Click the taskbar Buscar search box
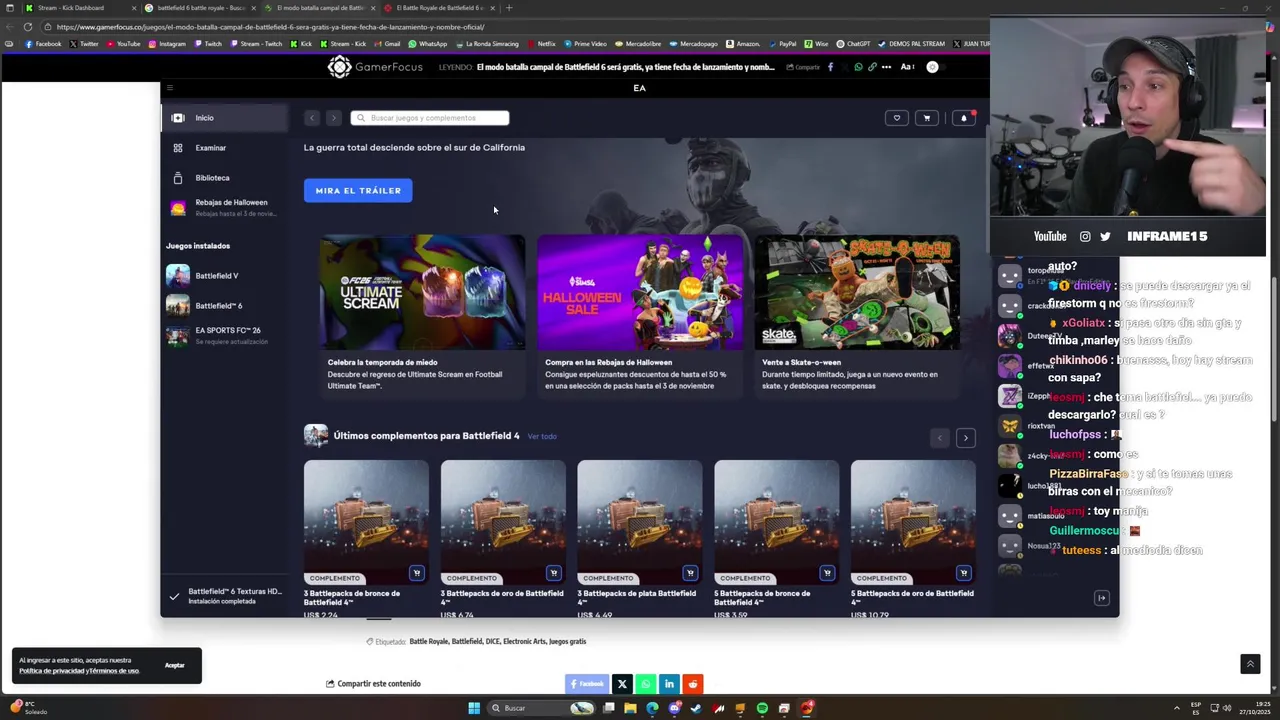 coord(541,708)
